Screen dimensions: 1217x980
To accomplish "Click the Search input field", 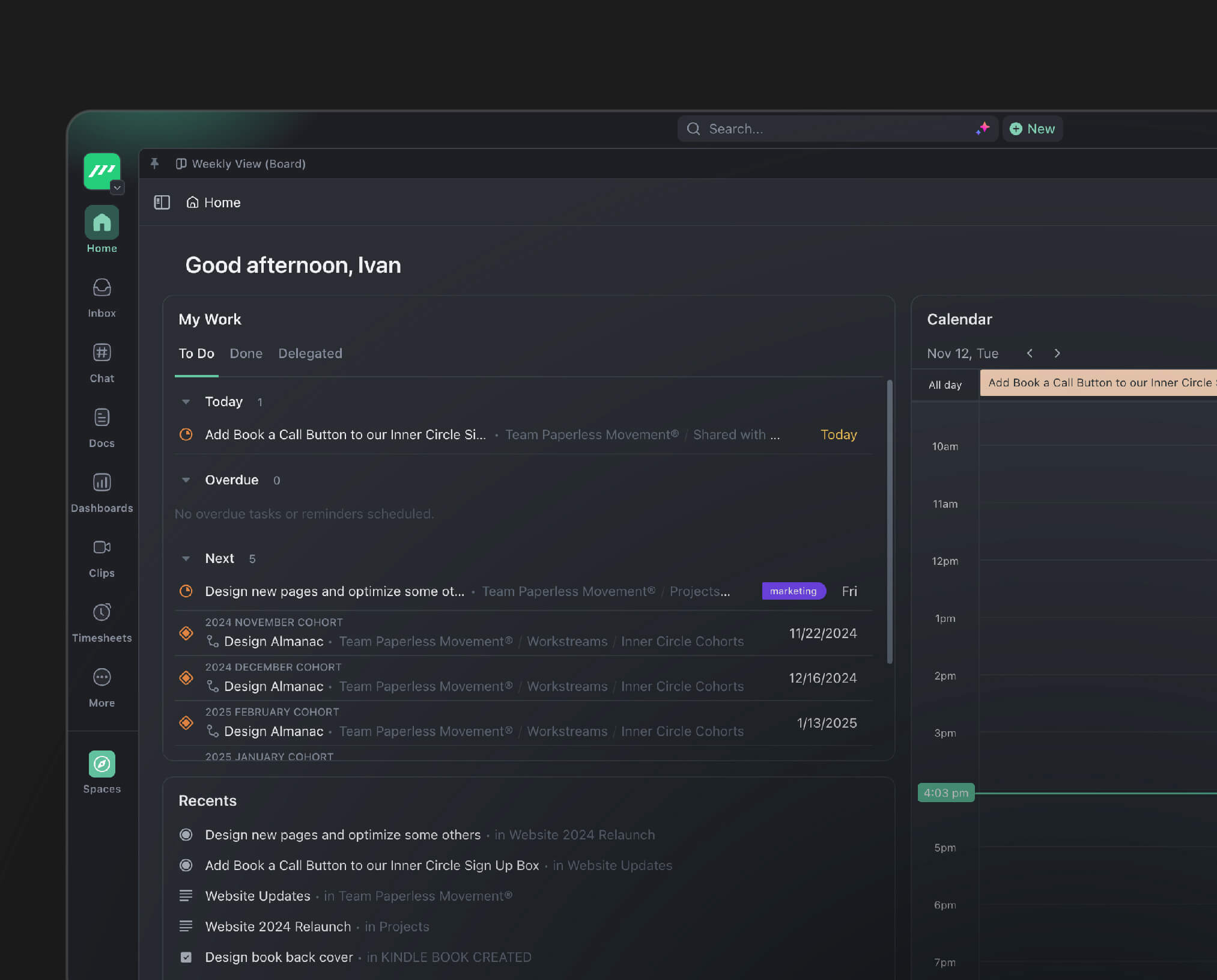I will 829,129.
